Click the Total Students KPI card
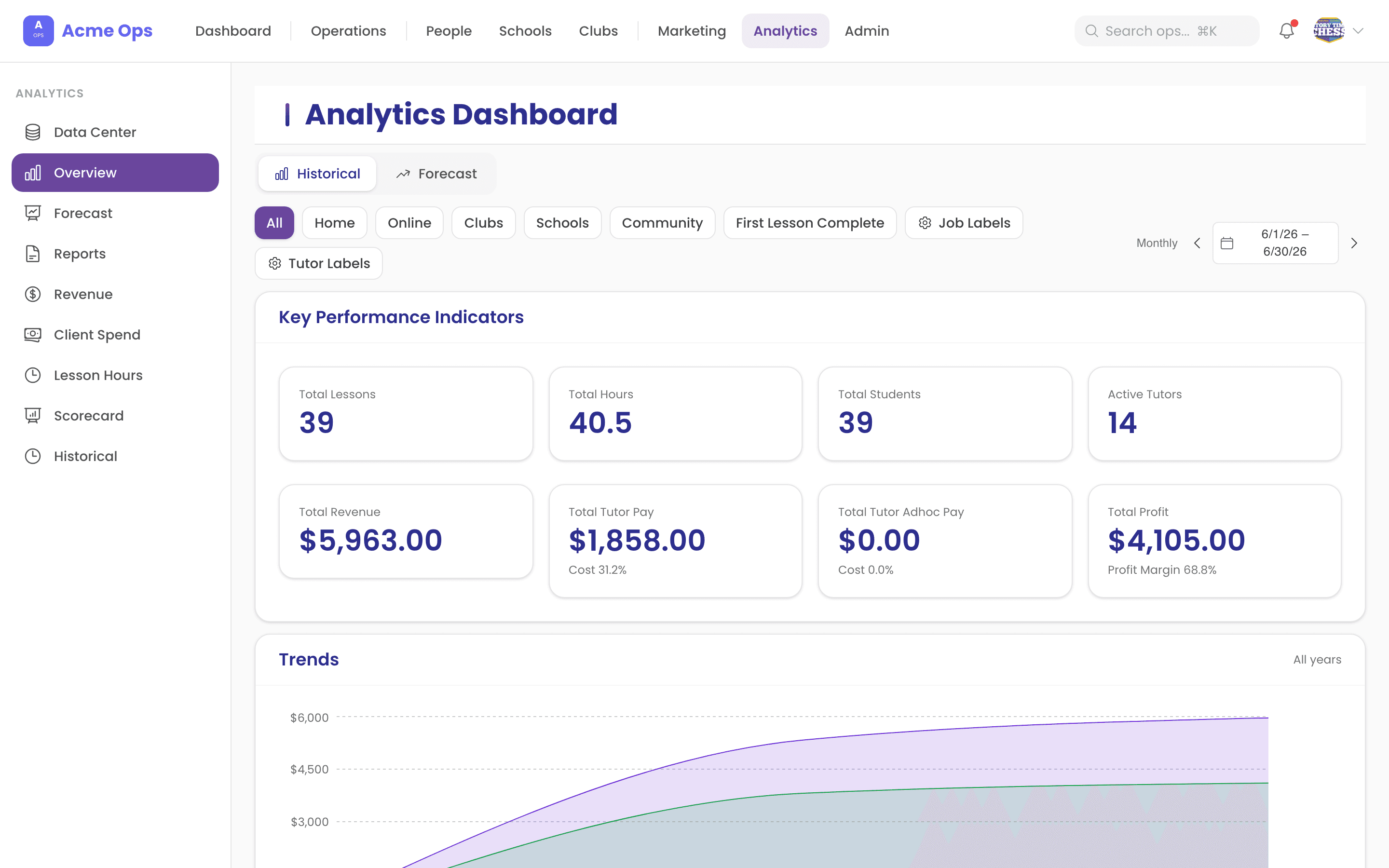This screenshot has height=868, width=1389. (x=945, y=413)
